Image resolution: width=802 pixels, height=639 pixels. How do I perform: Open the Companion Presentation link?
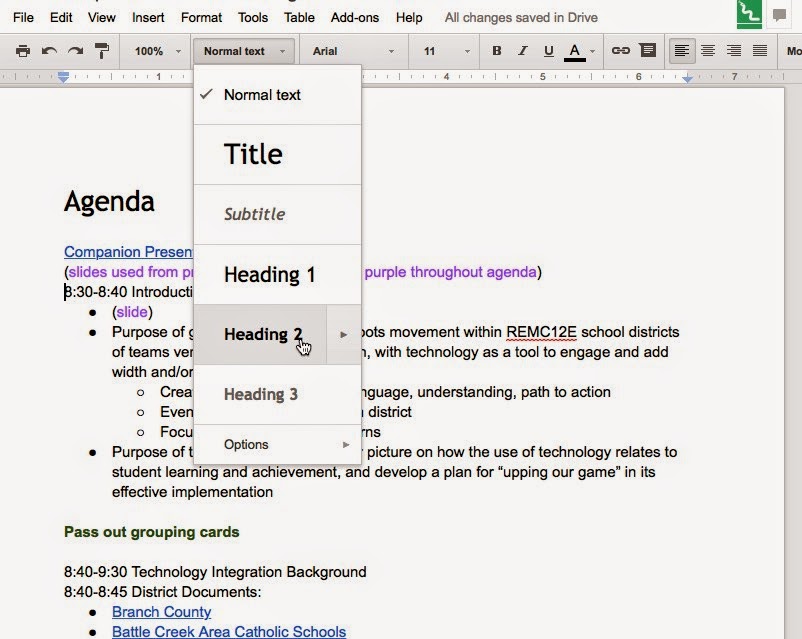coord(128,252)
